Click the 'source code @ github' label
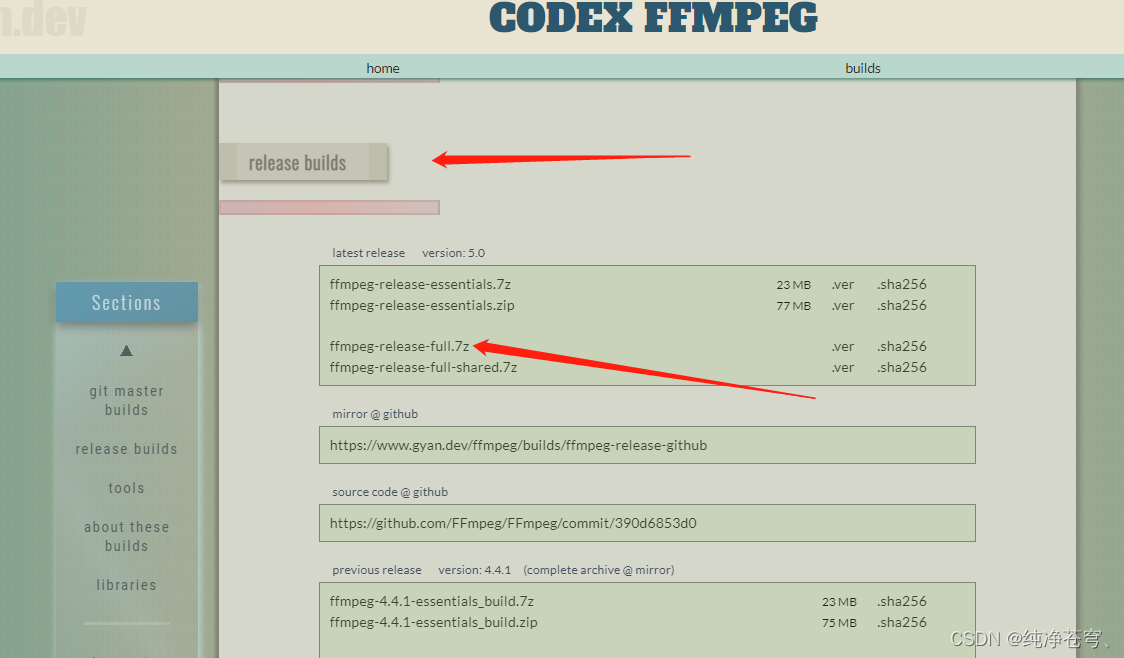The height and width of the screenshot is (658, 1124). 390,492
